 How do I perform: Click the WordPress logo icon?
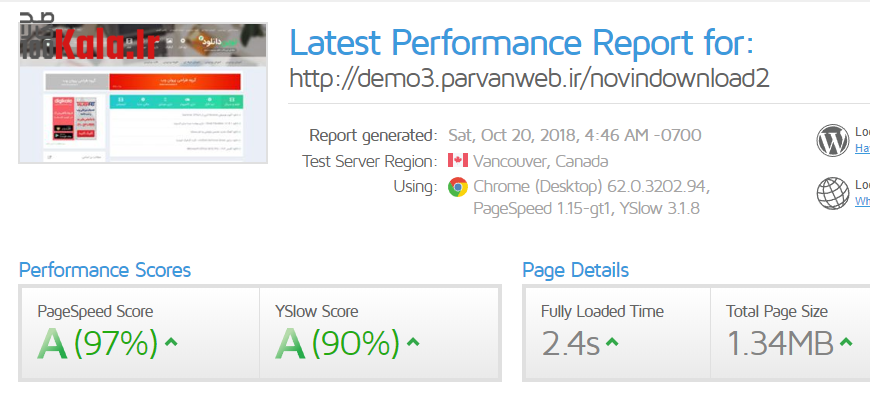coord(833,140)
